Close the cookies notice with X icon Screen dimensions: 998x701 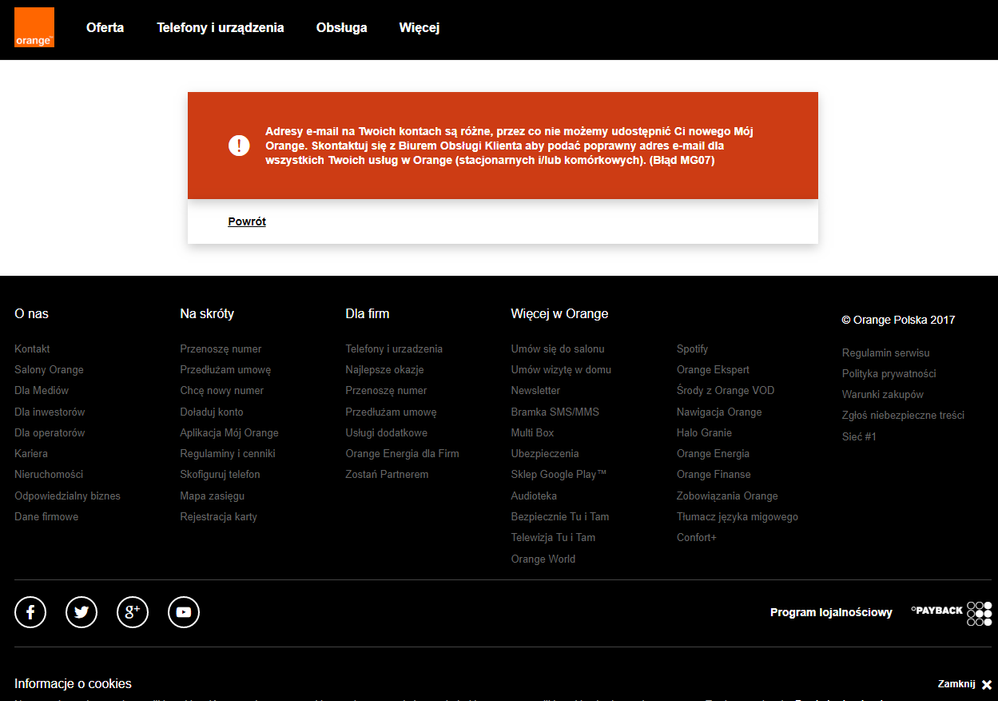[x=986, y=685]
